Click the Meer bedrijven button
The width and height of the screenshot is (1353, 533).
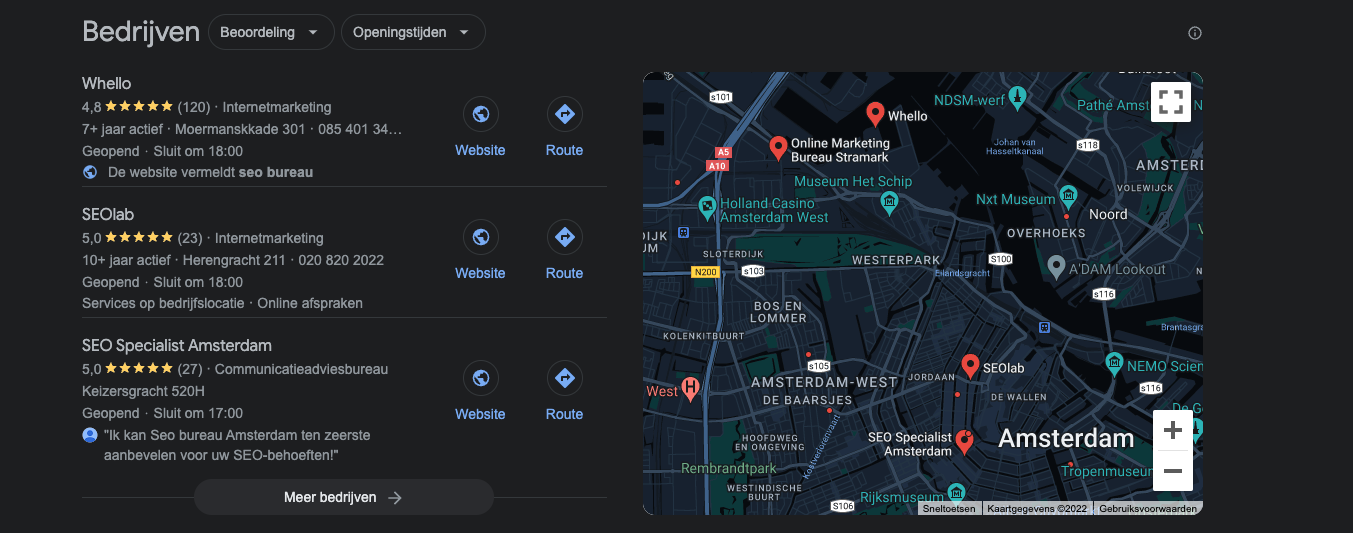click(344, 497)
